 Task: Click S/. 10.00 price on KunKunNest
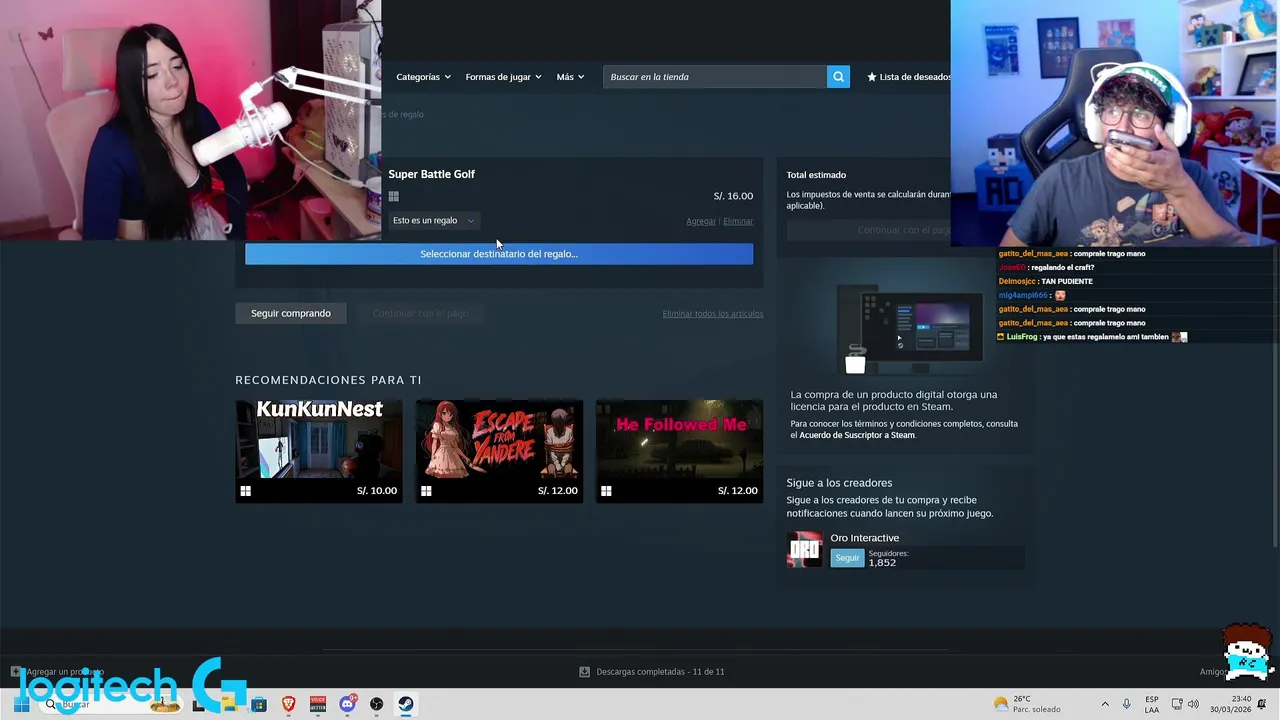[x=377, y=491]
